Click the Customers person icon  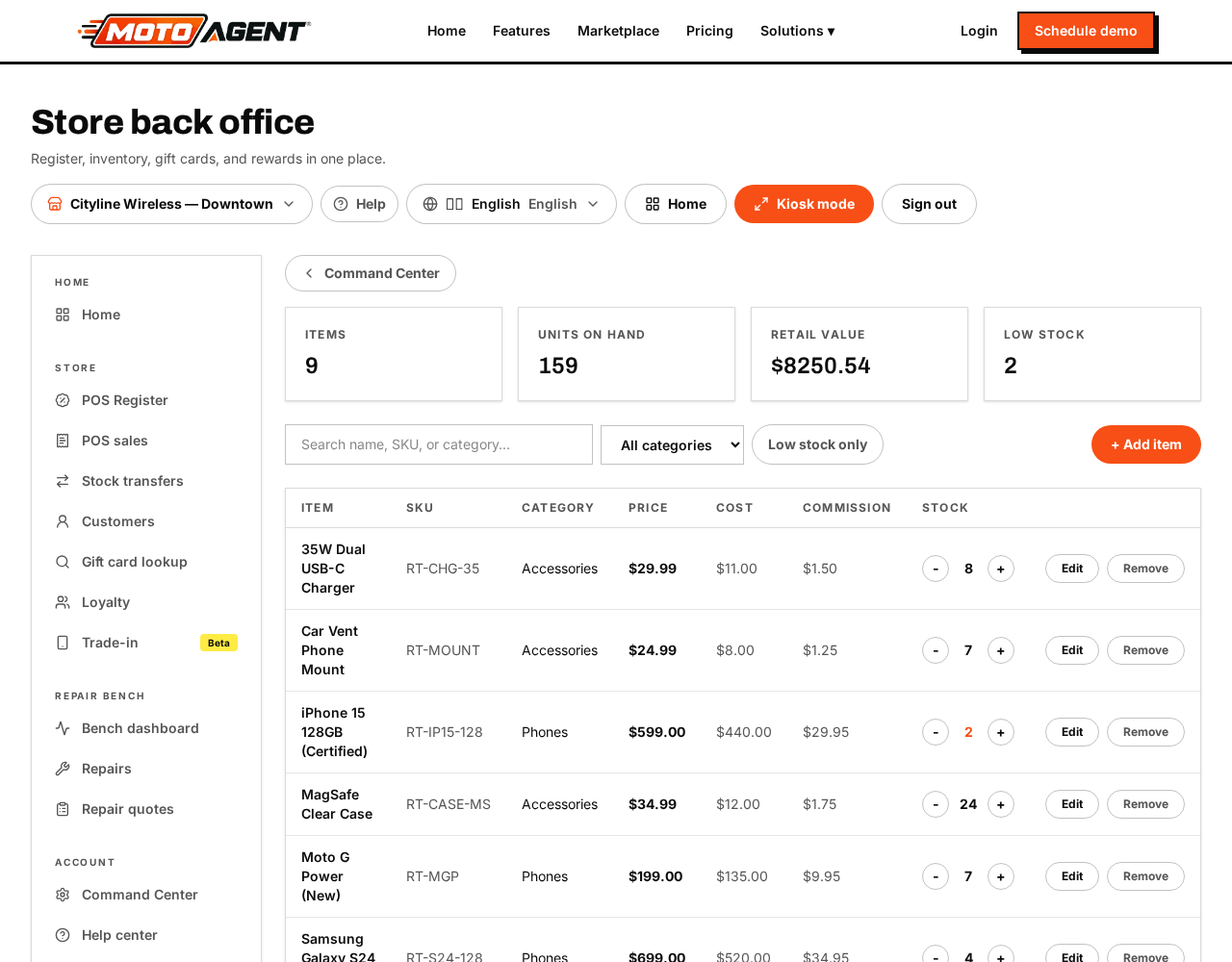(63, 521)
